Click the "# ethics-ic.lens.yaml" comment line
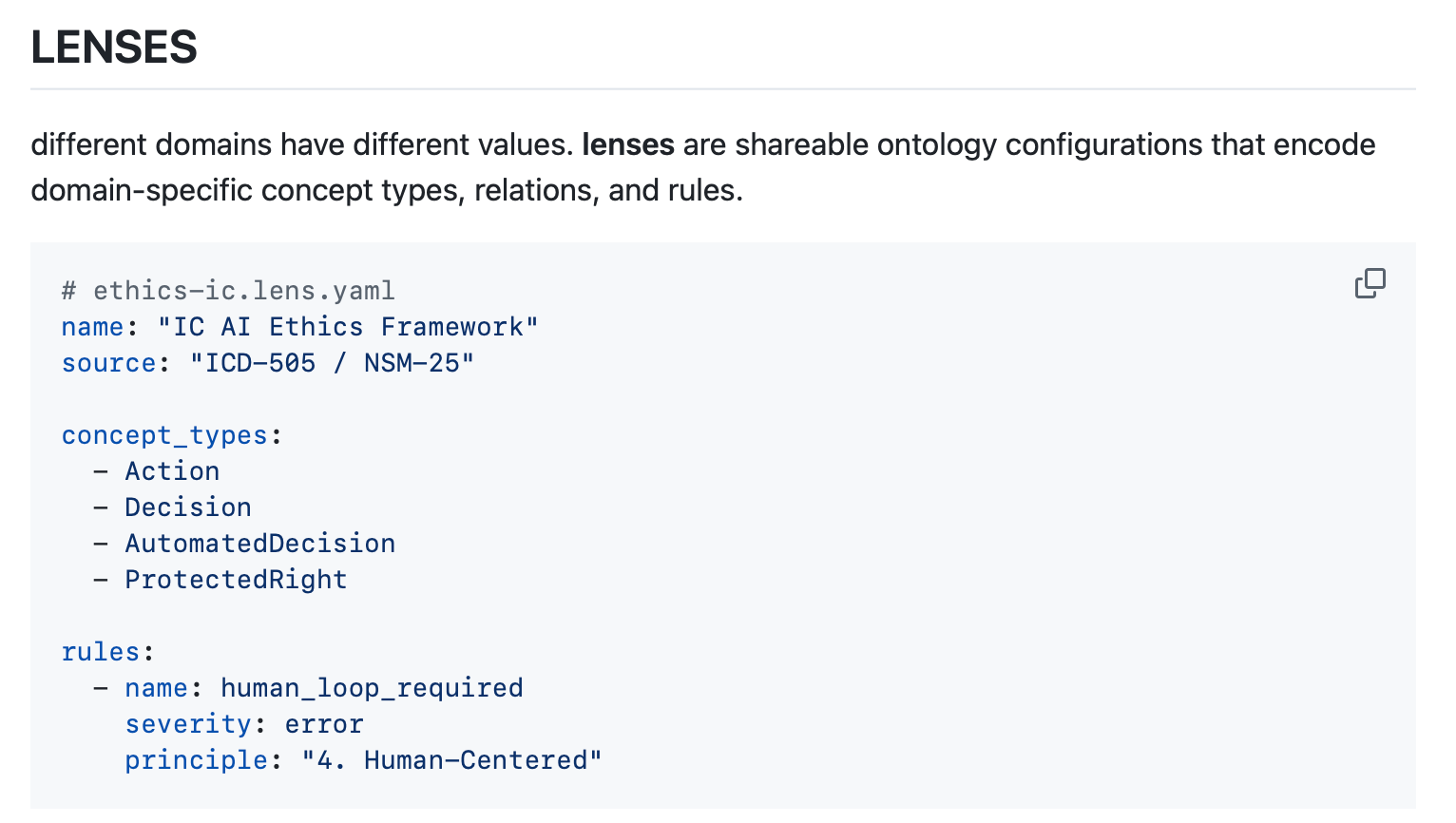Screen dimensions: 1456x823 point(228,291)
